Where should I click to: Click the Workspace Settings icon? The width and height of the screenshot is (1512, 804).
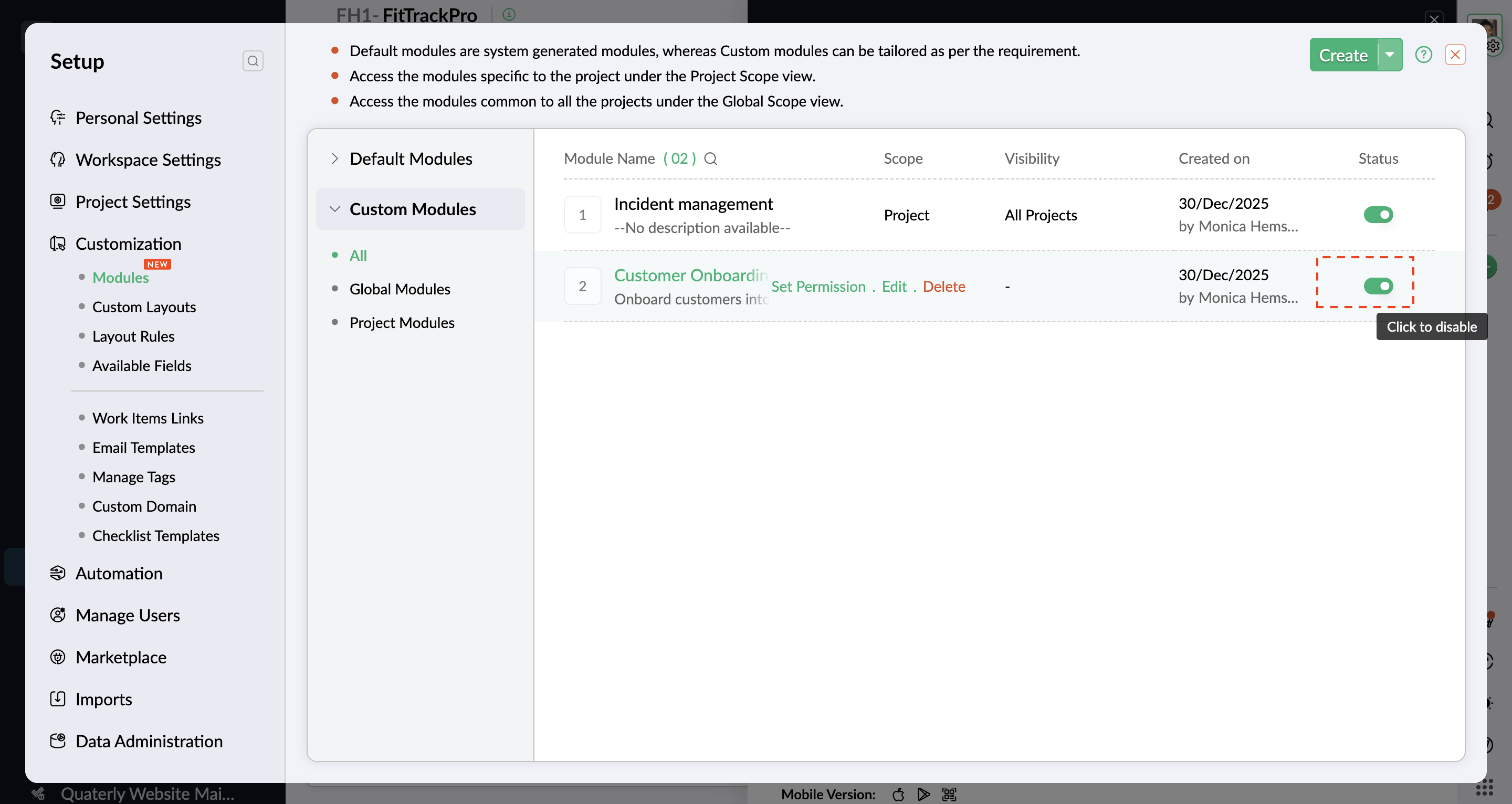[x=58, y=160]
